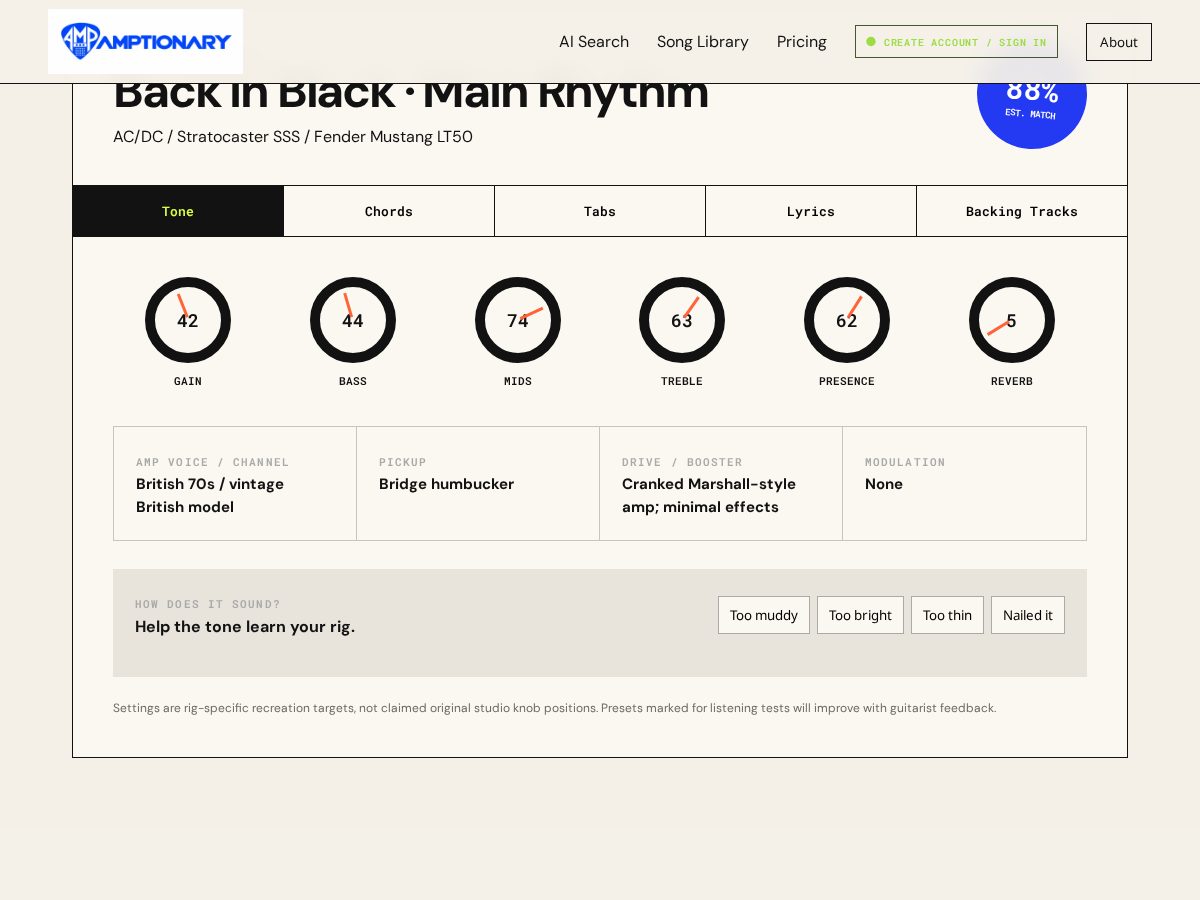Go to Song Library
Image resolution: width=1200 pixels, height=900 pixels.
[703, 42]
